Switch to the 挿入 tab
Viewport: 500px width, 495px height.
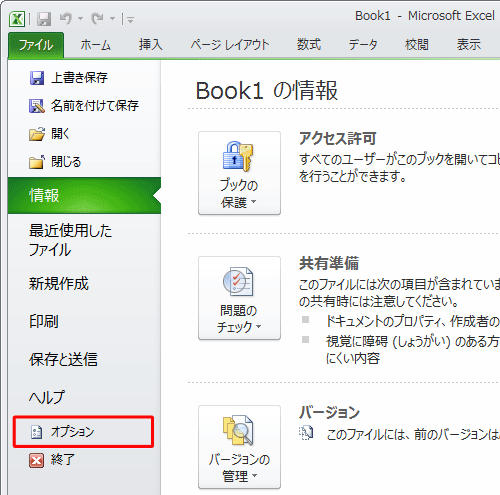(151, 45)
